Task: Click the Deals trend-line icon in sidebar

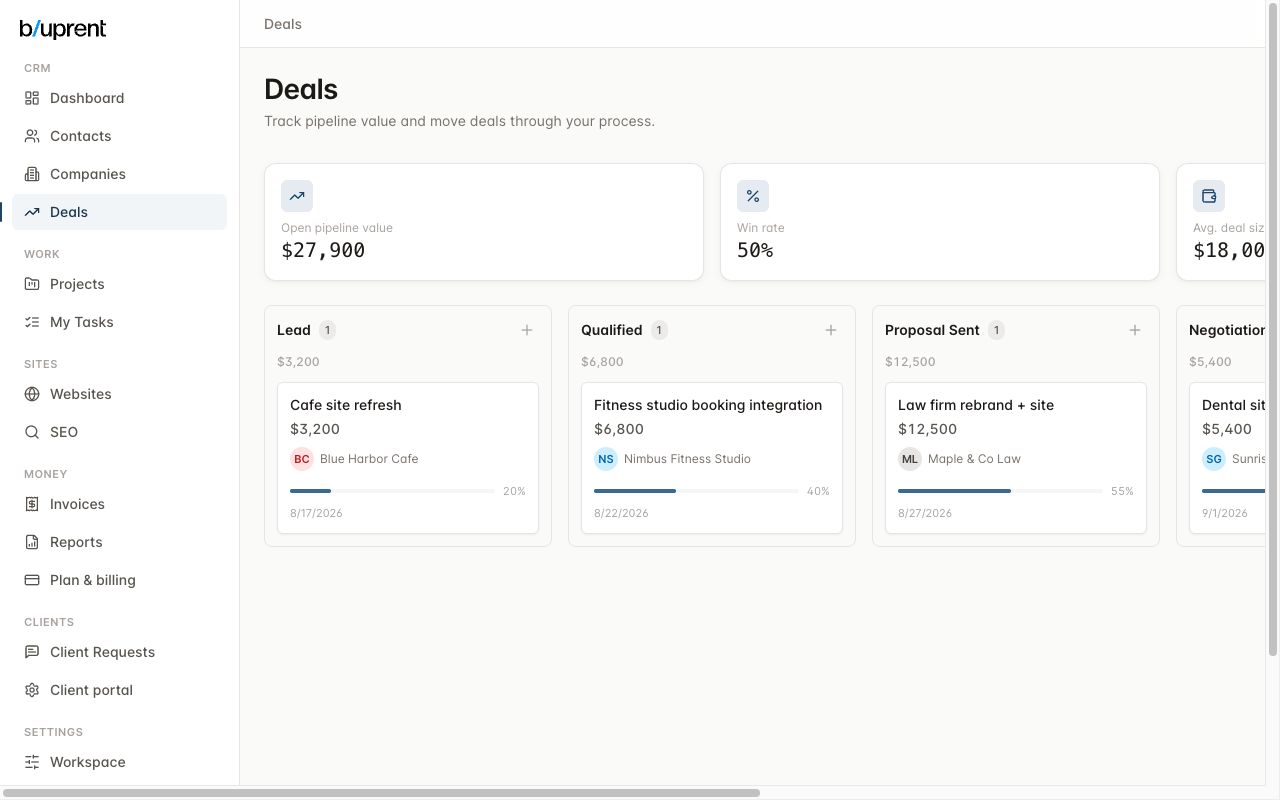Action: click(32, 212)
